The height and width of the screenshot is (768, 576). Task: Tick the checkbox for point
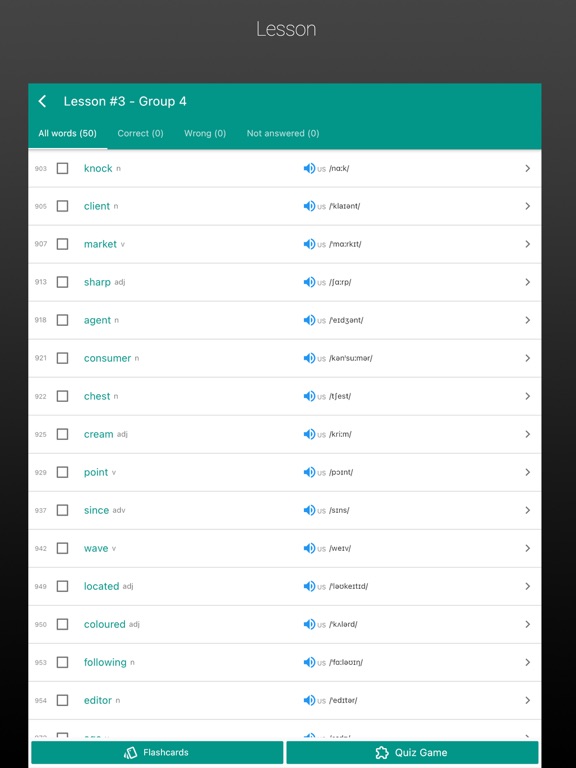[62, 472]
